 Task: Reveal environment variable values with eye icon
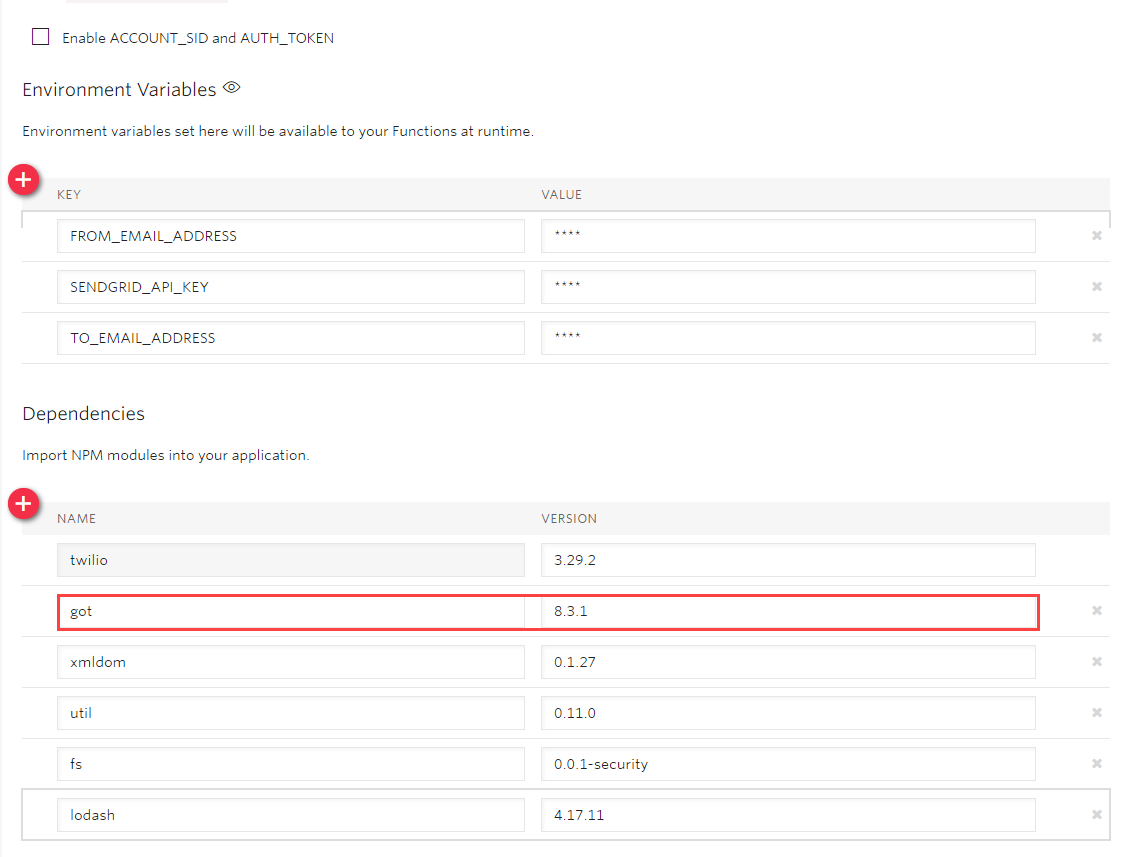click(x=231, y=88)
